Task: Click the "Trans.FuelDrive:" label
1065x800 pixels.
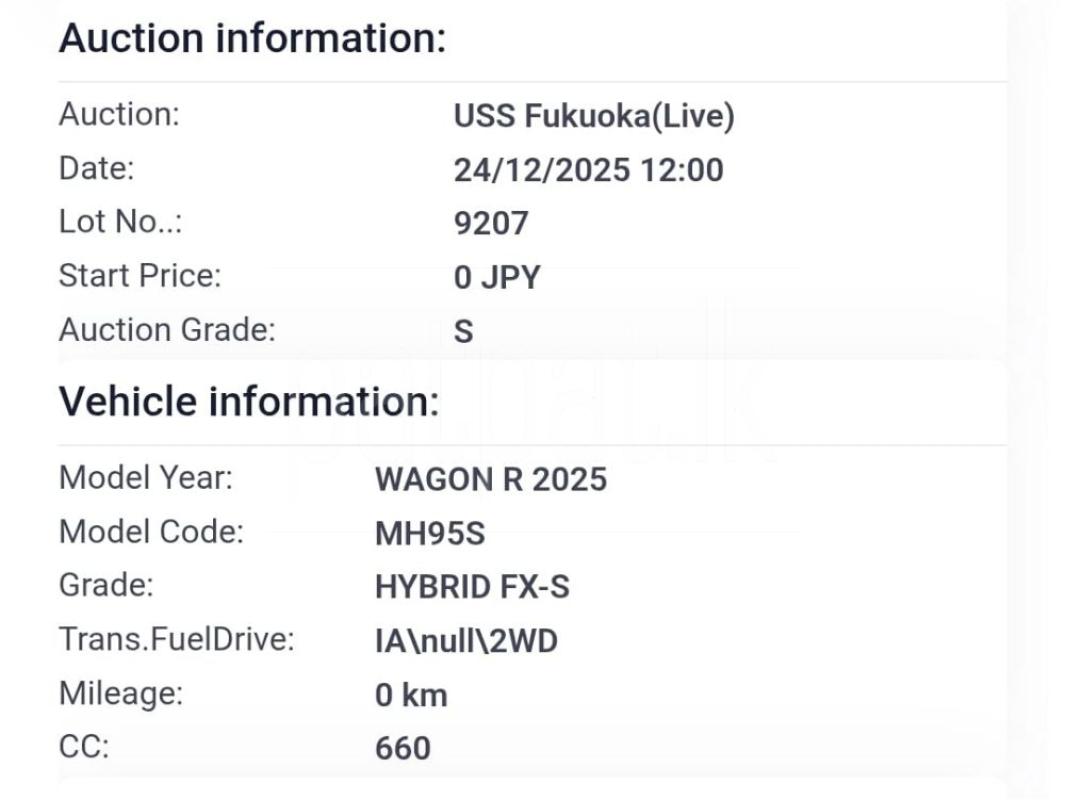Action: pos(177,639)
